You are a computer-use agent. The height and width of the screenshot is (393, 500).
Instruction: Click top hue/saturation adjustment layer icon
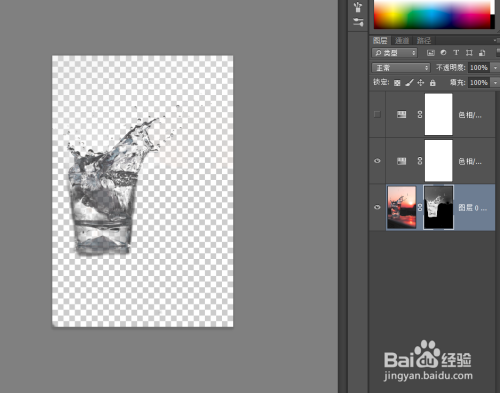click(x=402, y=114)
